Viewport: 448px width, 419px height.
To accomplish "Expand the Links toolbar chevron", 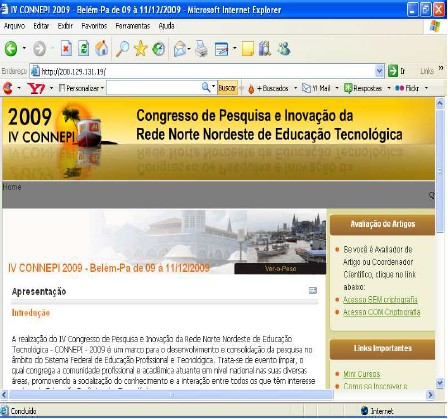I will pos(441,68).
